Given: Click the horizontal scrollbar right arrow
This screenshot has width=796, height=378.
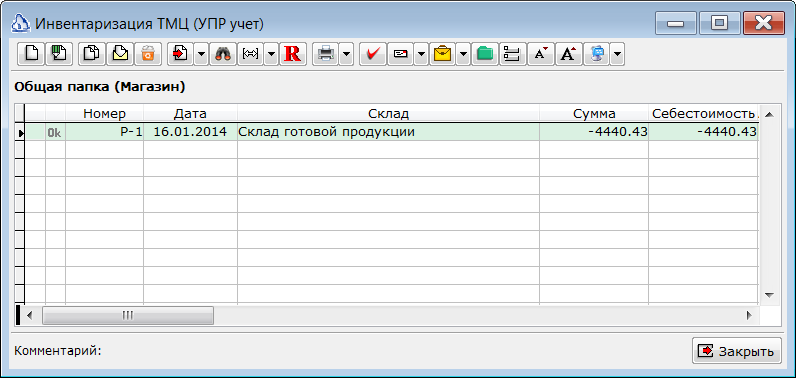Looking at the screenshot, I should tap(749, 316).
